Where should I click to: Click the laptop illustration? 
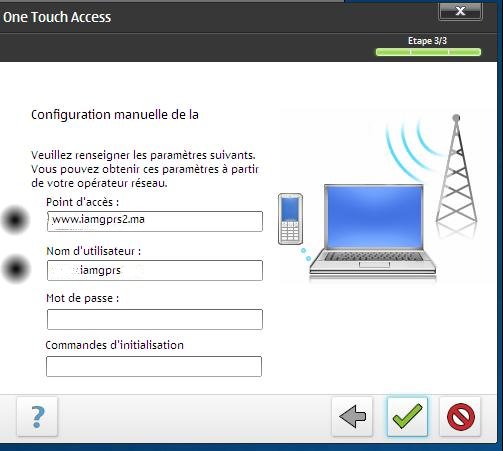point(373,230)
